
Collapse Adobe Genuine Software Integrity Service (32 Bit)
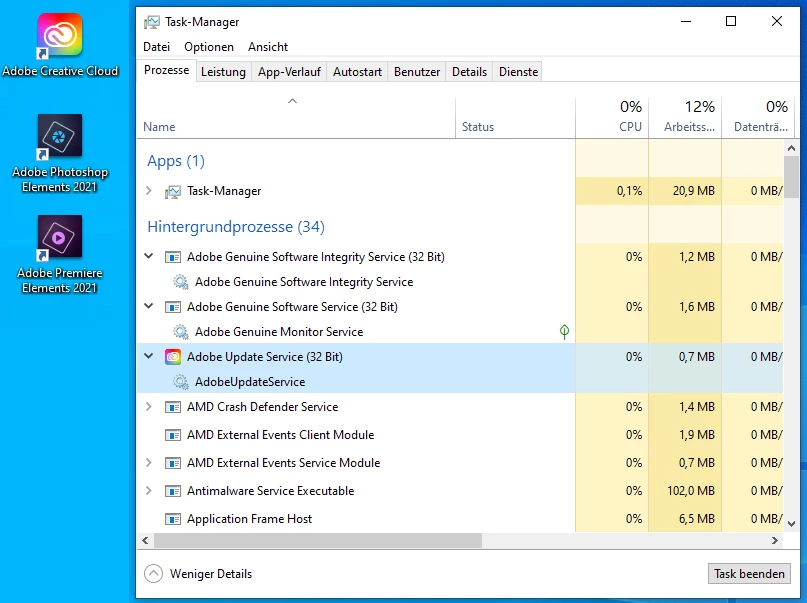click(149, 256)
